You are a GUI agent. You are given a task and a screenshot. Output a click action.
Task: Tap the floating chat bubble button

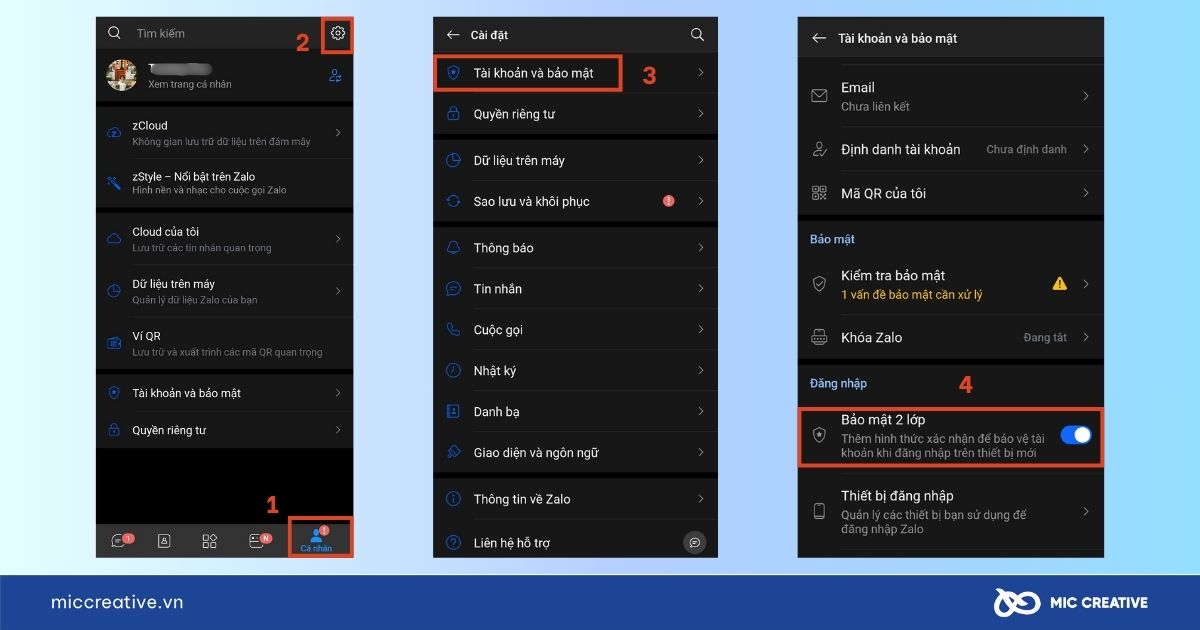point(695,542)
